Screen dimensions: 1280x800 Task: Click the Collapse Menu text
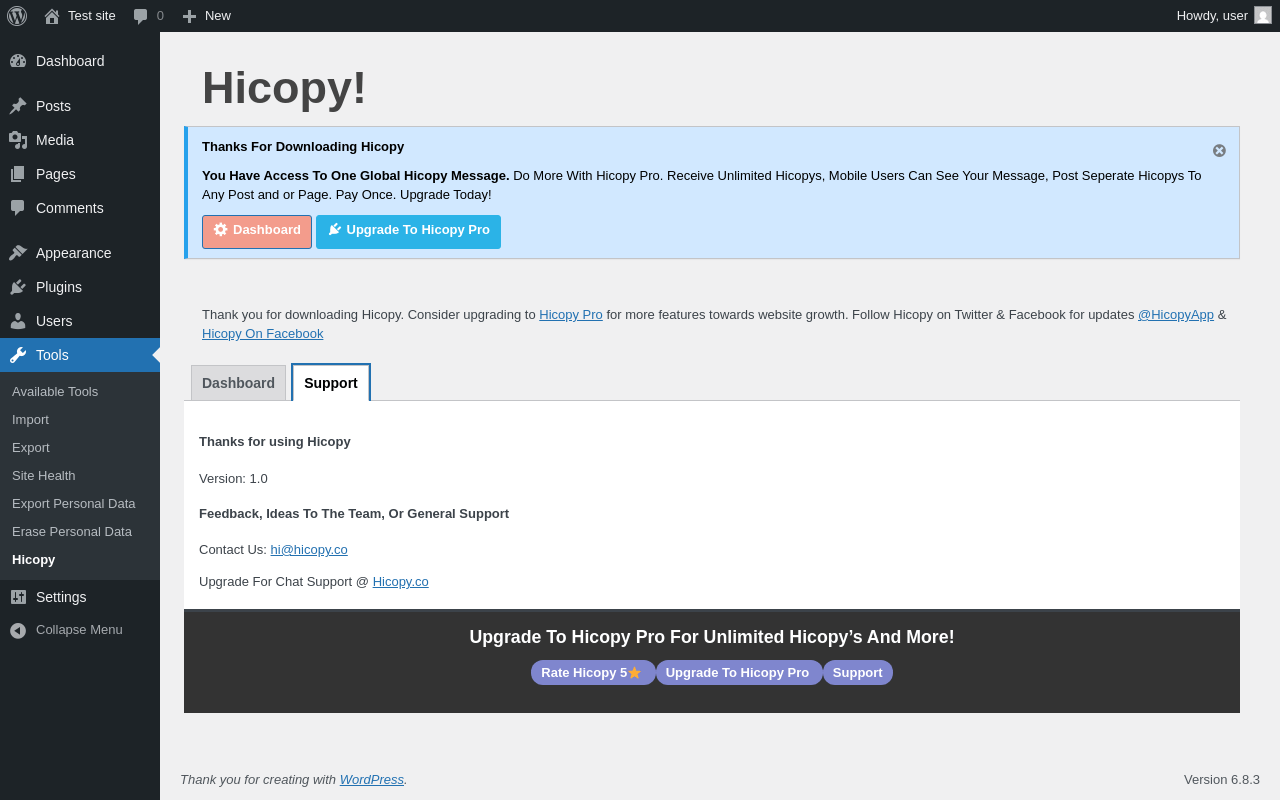[79, 629]
